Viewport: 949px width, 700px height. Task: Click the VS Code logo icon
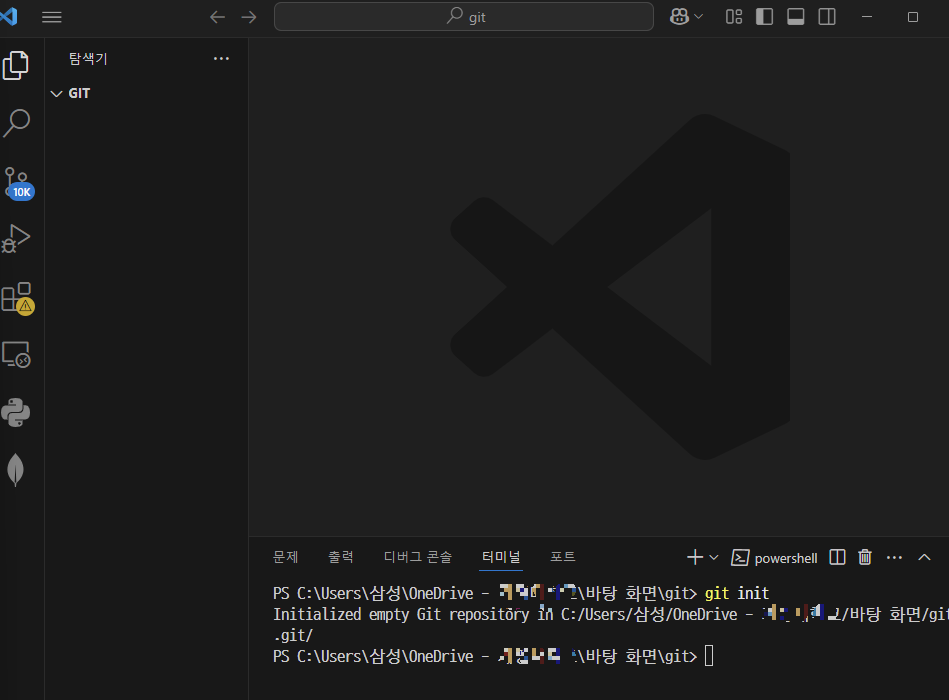coord(8,16)
